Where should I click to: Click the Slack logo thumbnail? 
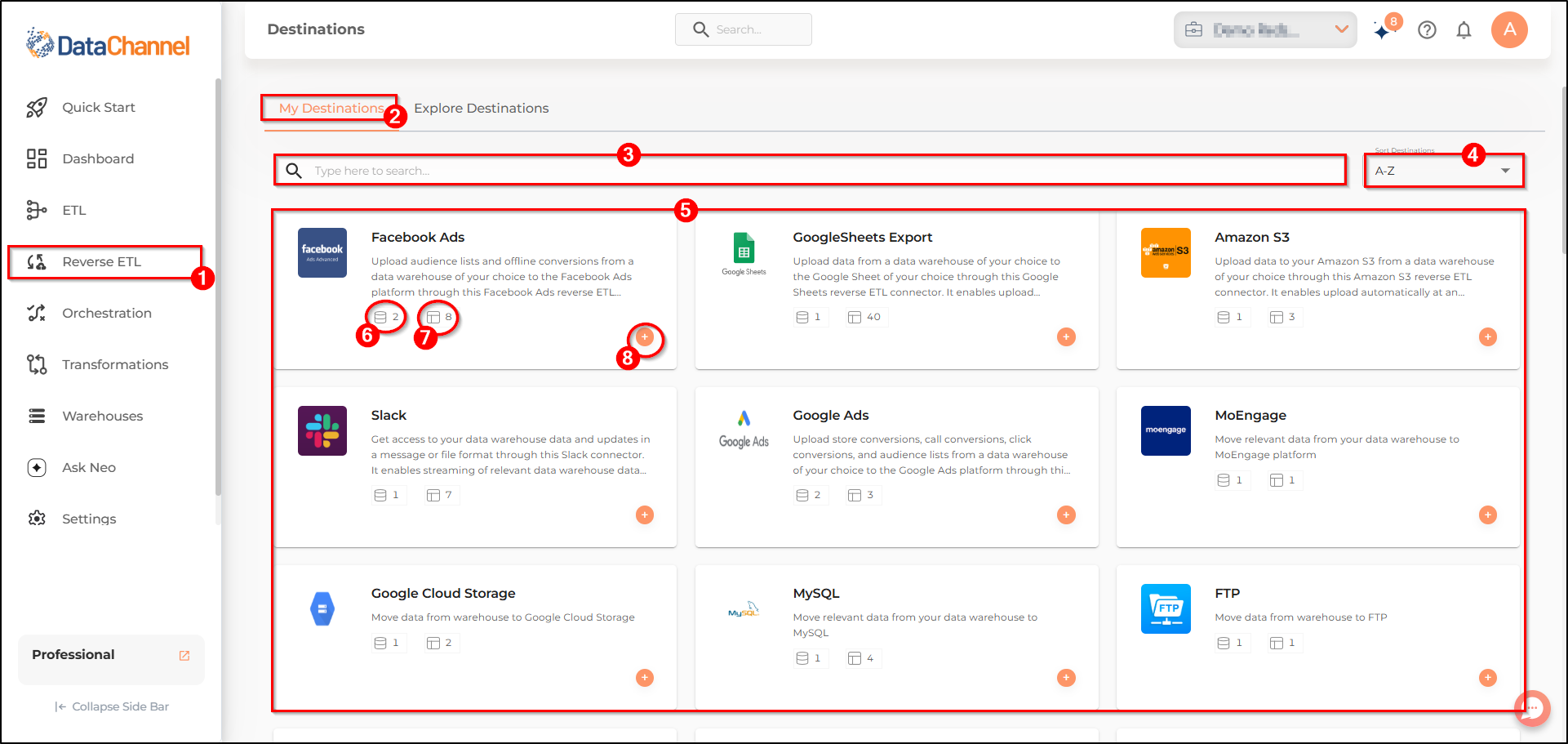point(322,430)
